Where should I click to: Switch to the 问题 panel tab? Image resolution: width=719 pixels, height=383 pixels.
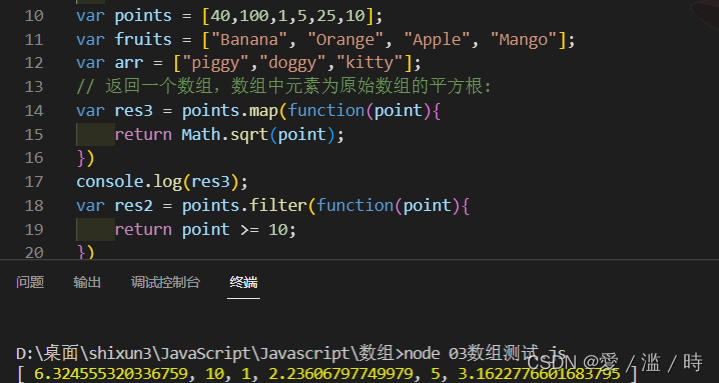click(30, 282)
